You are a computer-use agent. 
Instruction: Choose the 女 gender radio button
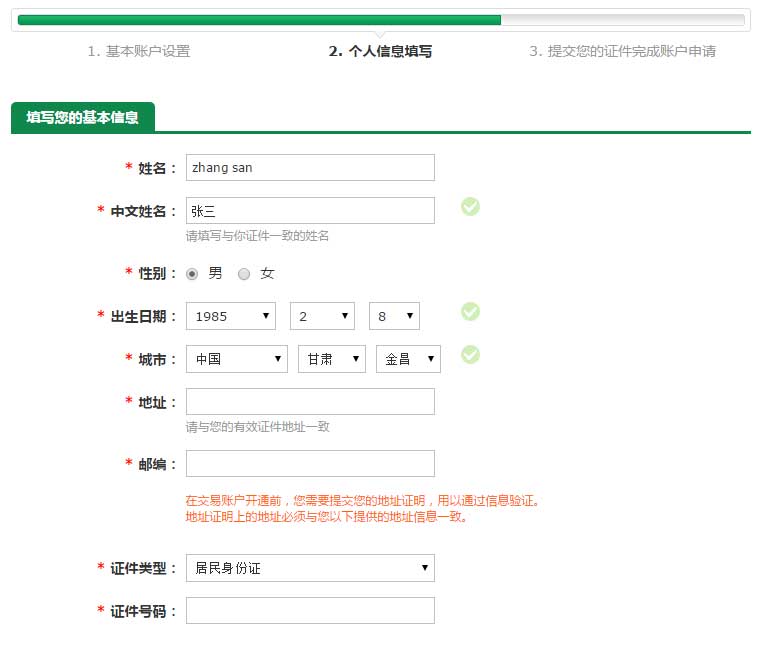point(244,274)
